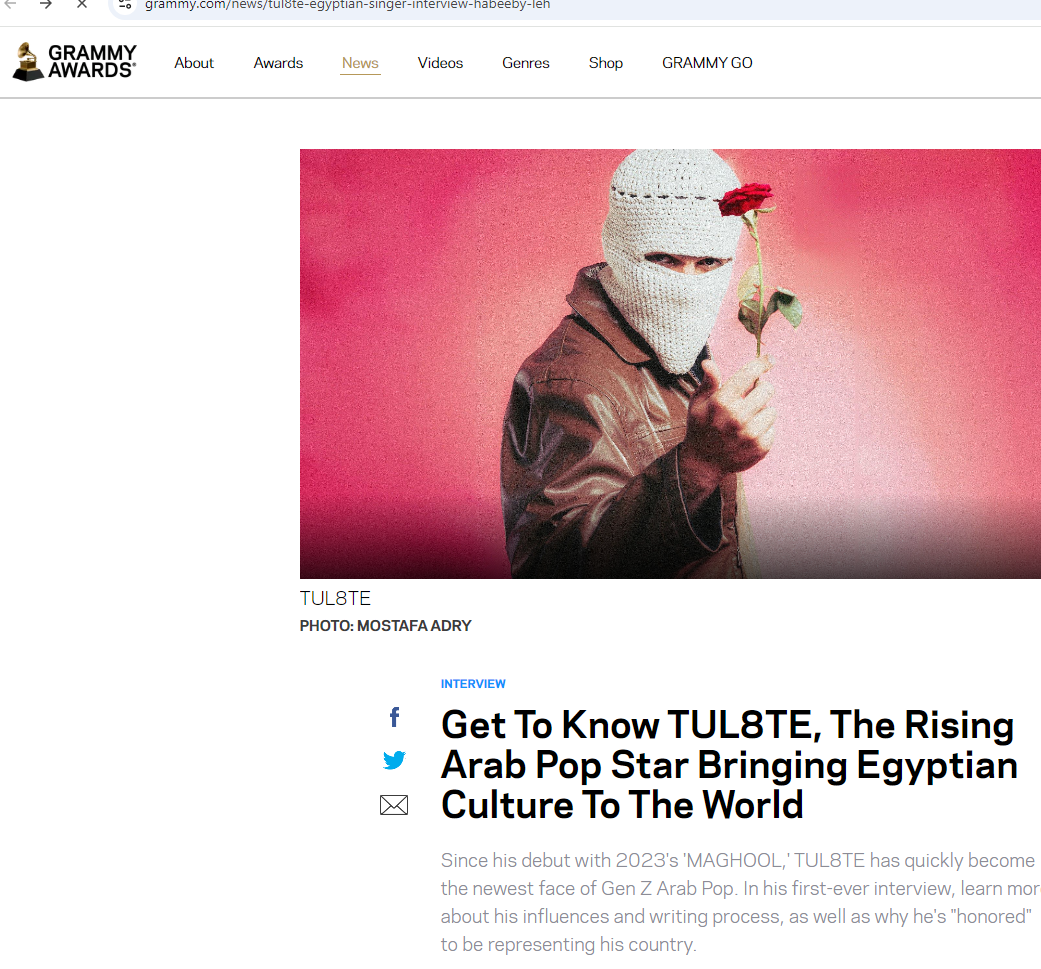Open the Shop navigation link
1041x969 pixels.
tap(605, 63)
